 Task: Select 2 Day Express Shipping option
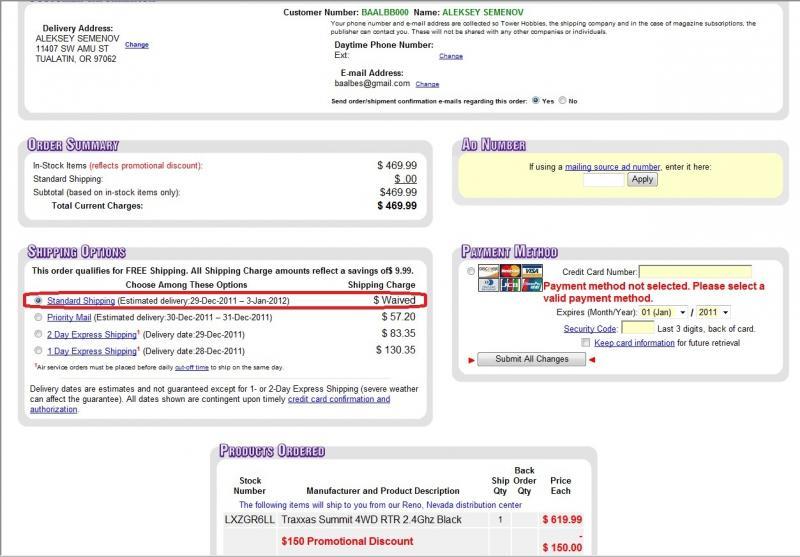(x=38, y=334)
